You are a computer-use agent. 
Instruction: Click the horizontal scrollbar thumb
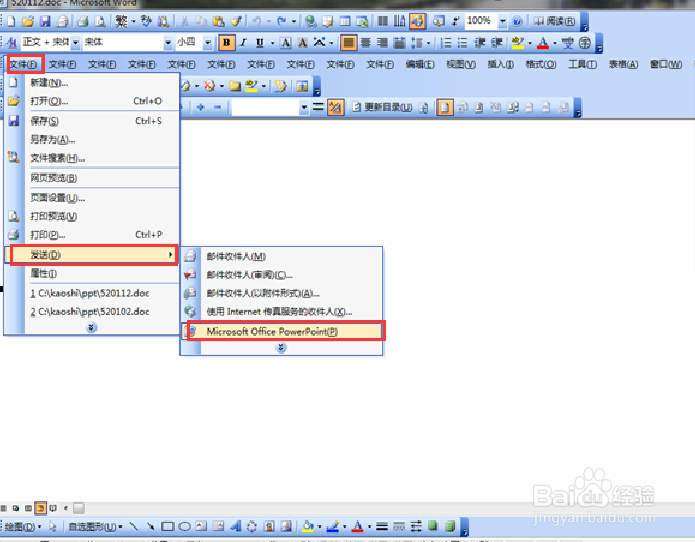coord(78,508)
